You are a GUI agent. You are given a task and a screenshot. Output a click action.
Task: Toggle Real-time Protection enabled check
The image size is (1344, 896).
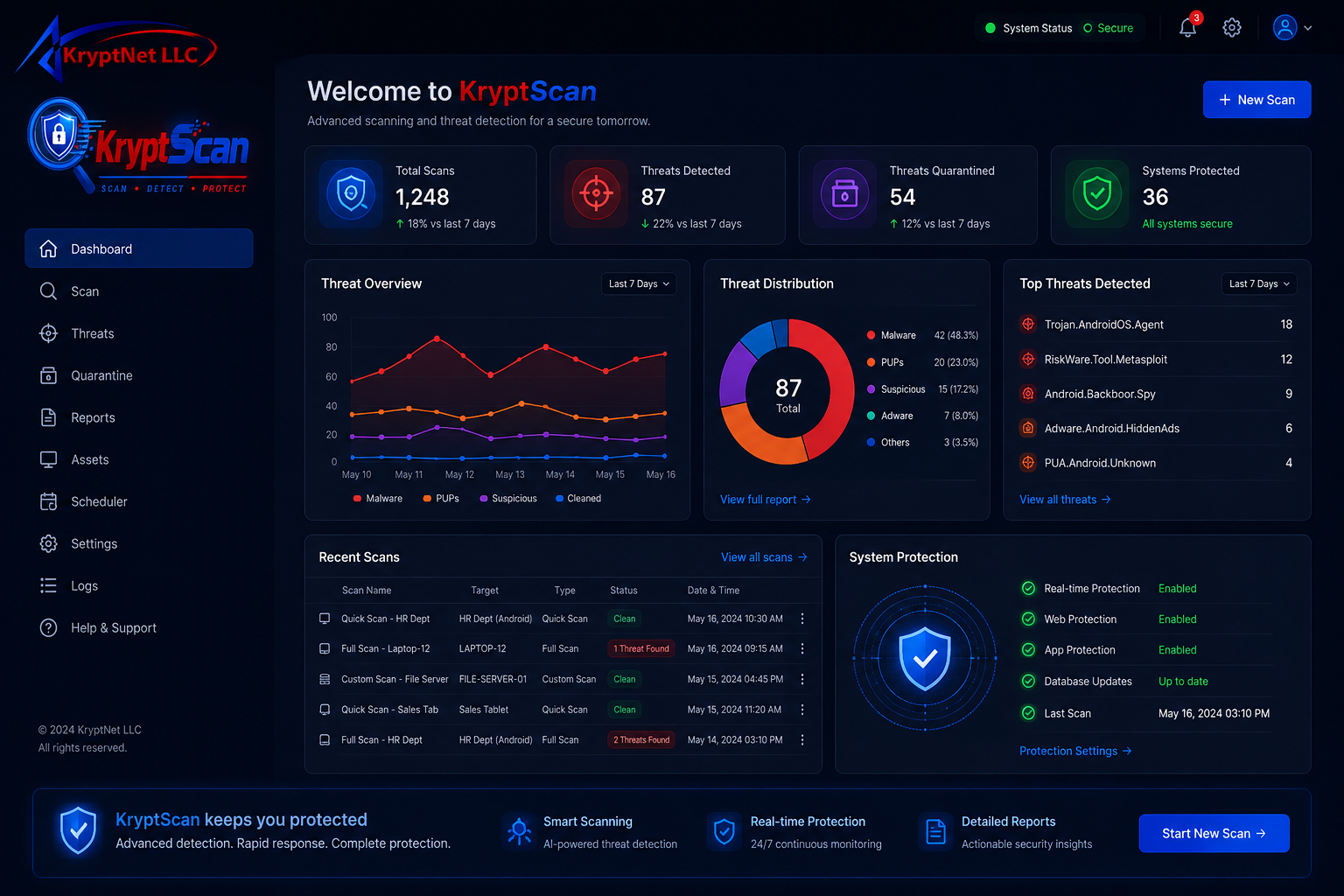click(1028, 589)
